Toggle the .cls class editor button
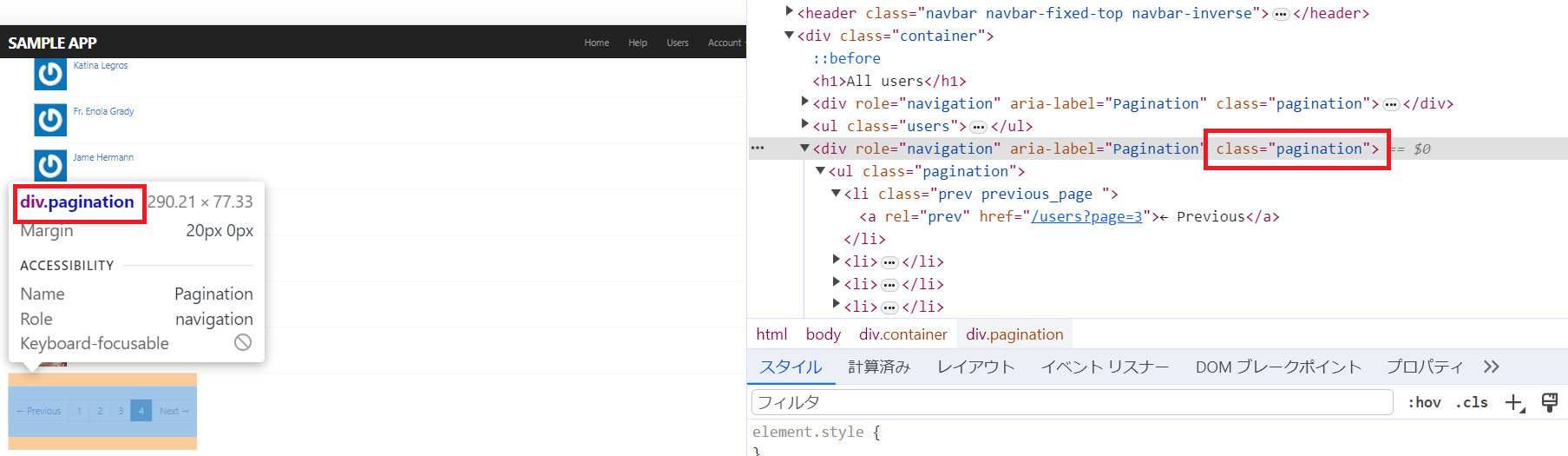The height and width of the screenshot is (456, 1568). tap(1472, 402)
